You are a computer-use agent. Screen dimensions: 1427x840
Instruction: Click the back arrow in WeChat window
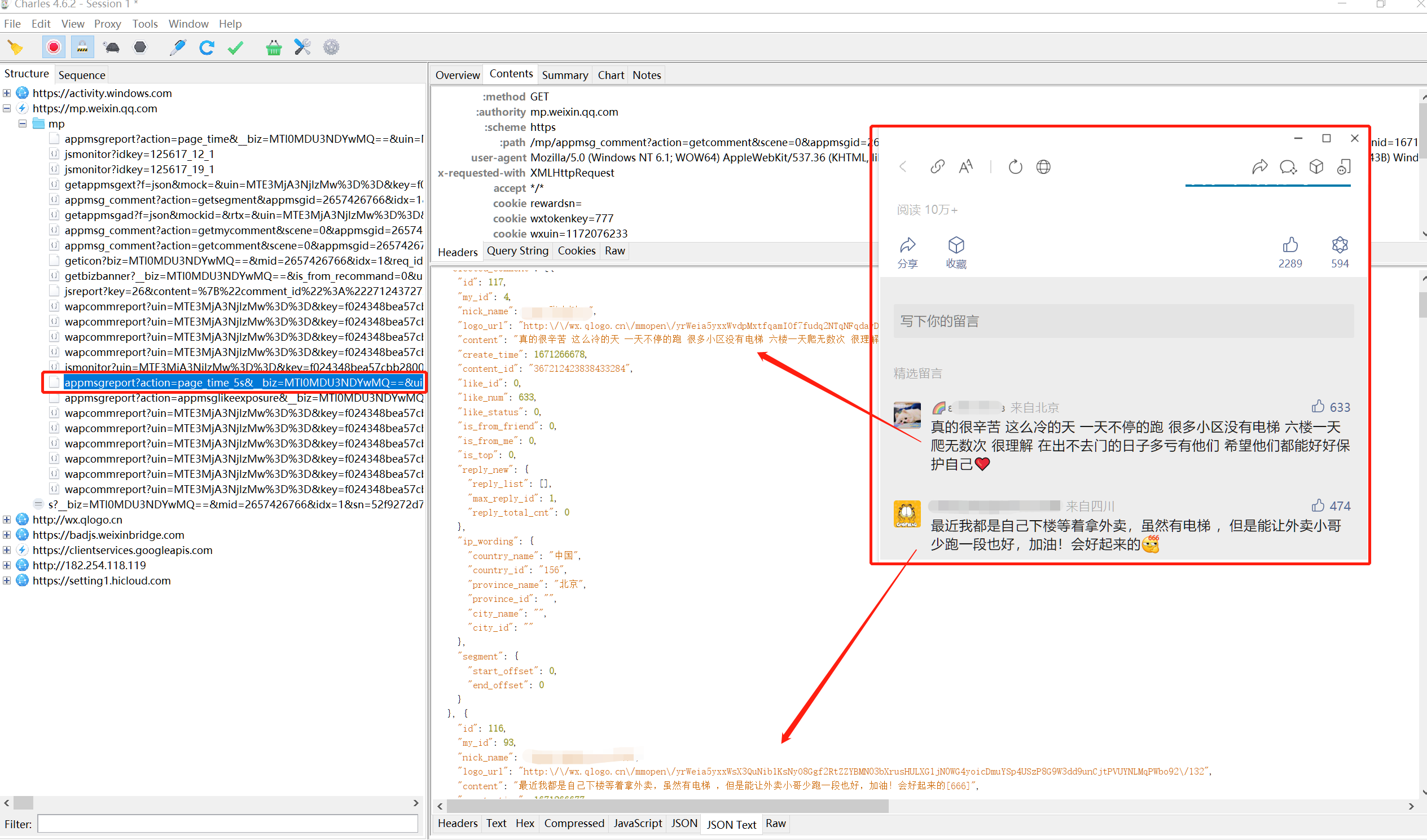[903, 166]
